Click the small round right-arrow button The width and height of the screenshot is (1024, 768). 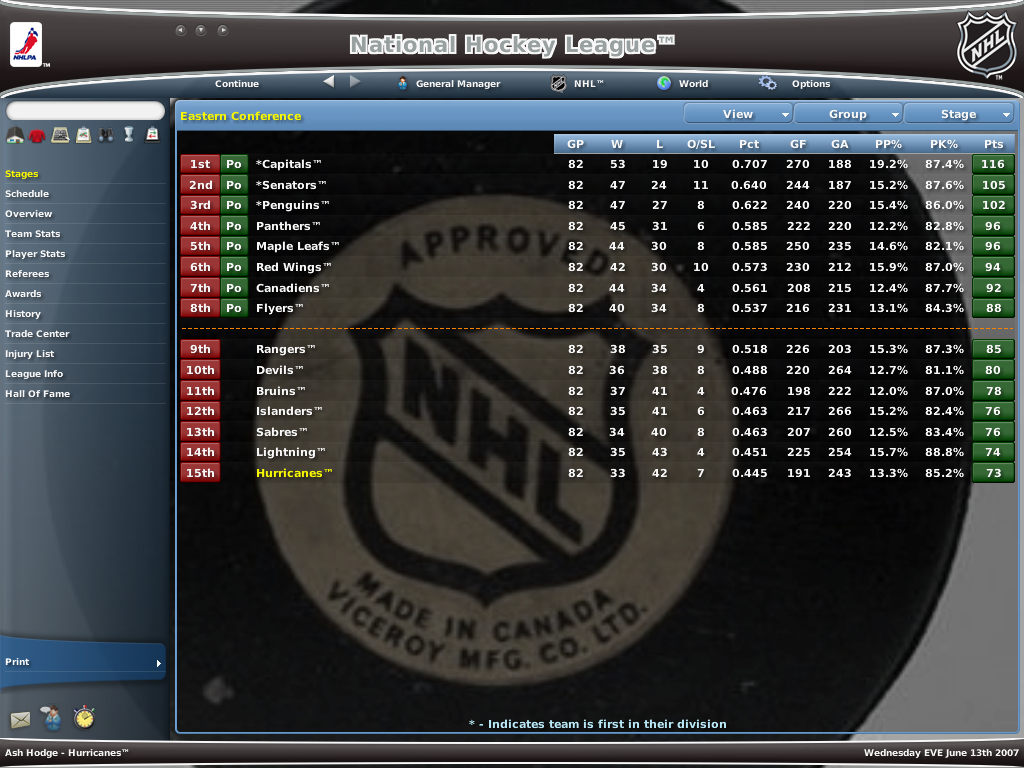coord(223,30)
